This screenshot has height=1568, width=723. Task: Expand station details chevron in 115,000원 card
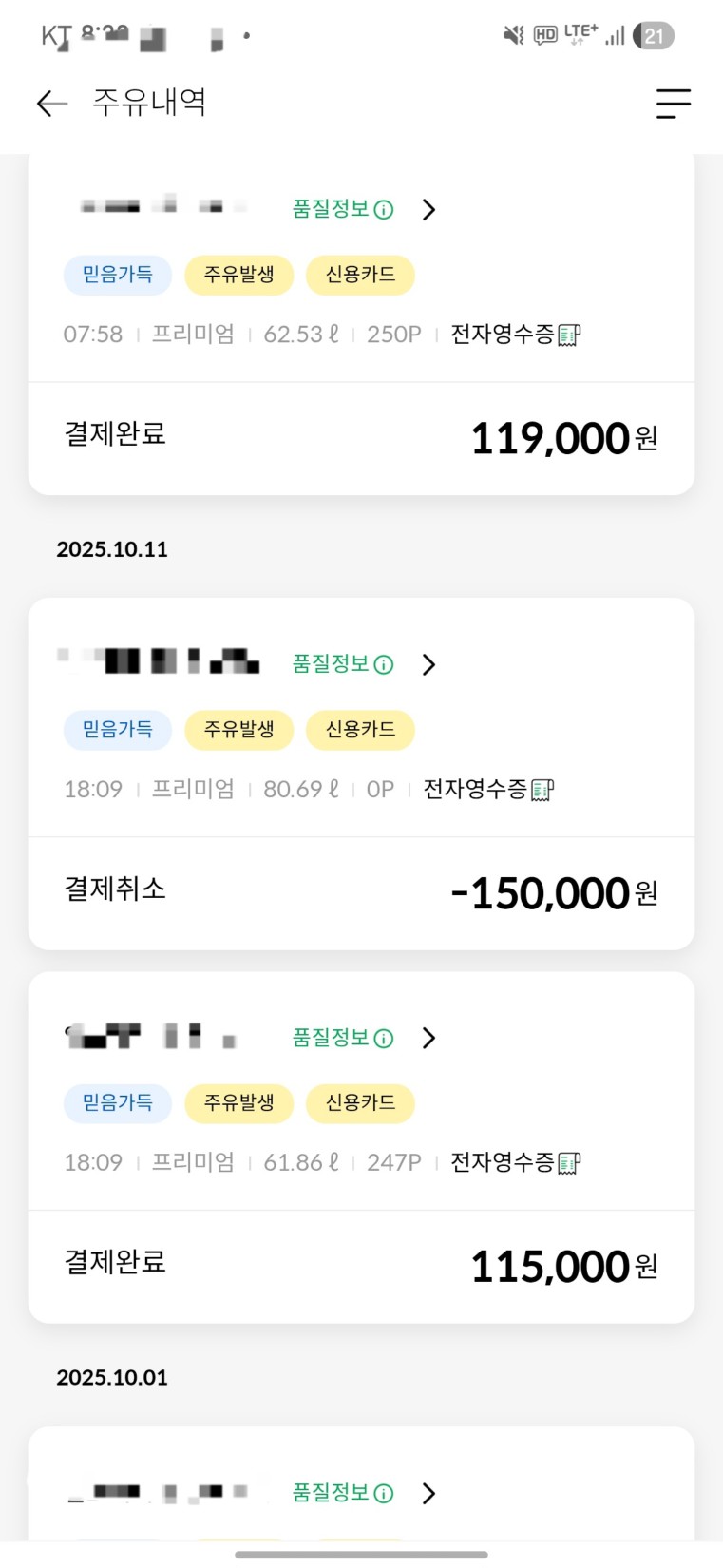pos(428,1039)
